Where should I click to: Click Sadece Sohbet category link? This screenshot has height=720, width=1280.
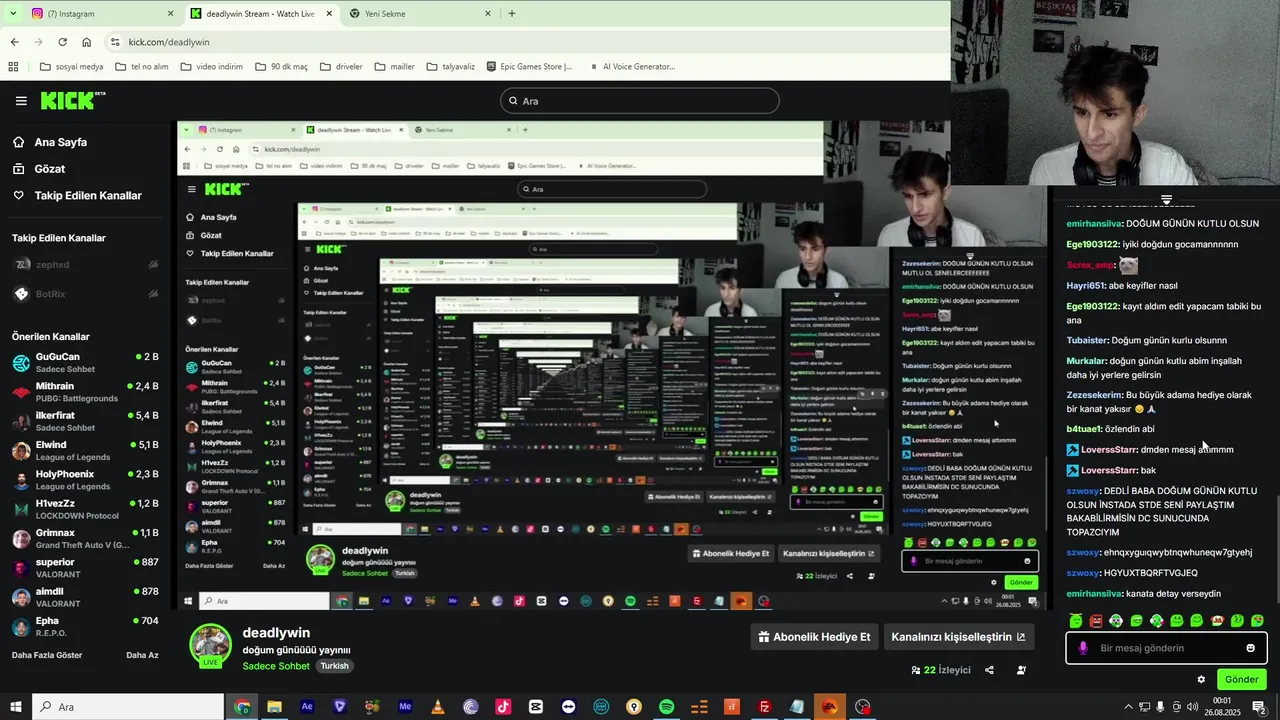click(276, 666)
